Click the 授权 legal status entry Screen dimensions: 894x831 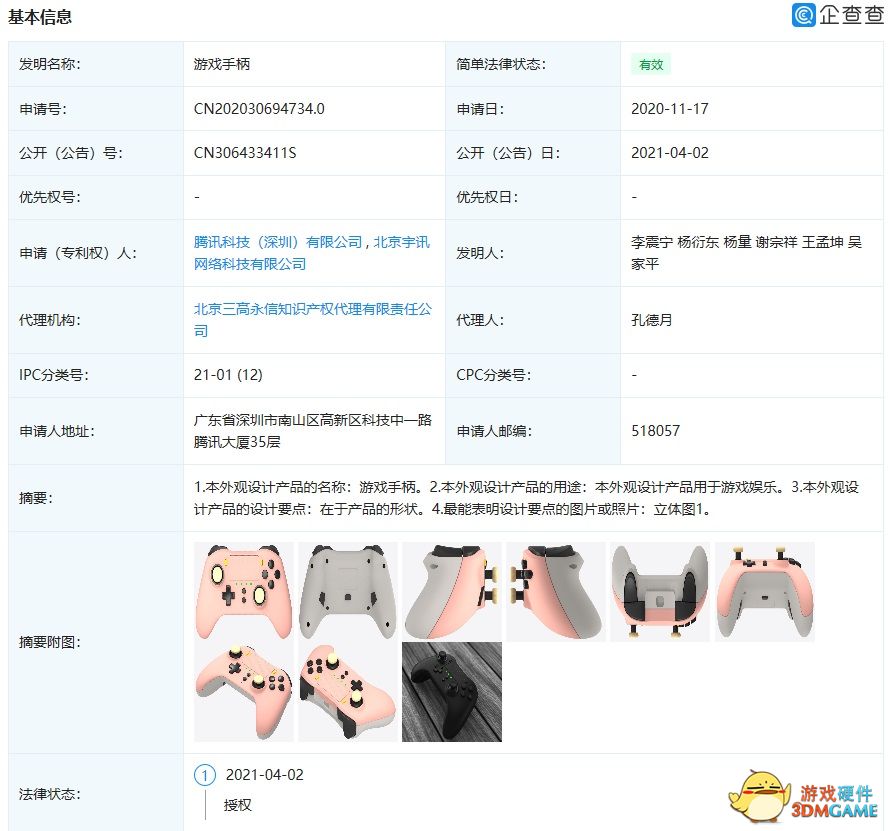238,804
